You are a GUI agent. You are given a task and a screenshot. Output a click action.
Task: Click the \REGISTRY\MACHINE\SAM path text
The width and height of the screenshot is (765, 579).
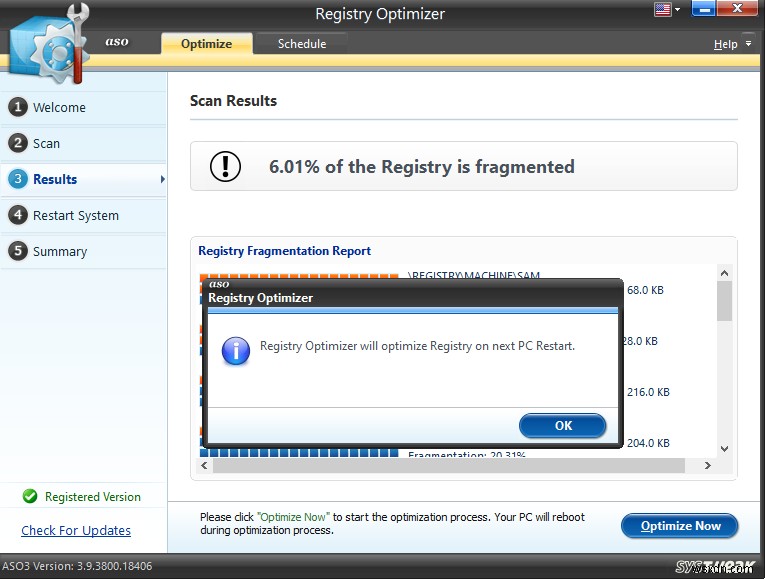coord(474,275)
